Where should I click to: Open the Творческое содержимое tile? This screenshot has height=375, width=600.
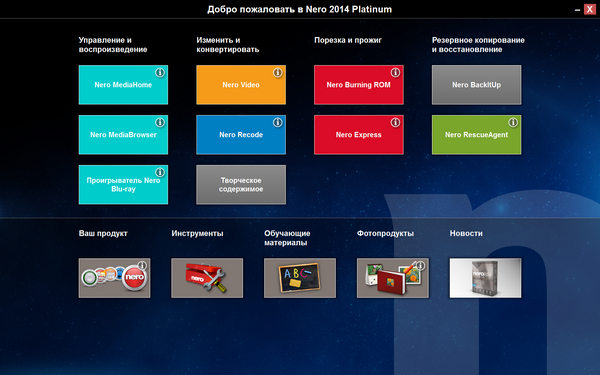click(x=241, y=184)
